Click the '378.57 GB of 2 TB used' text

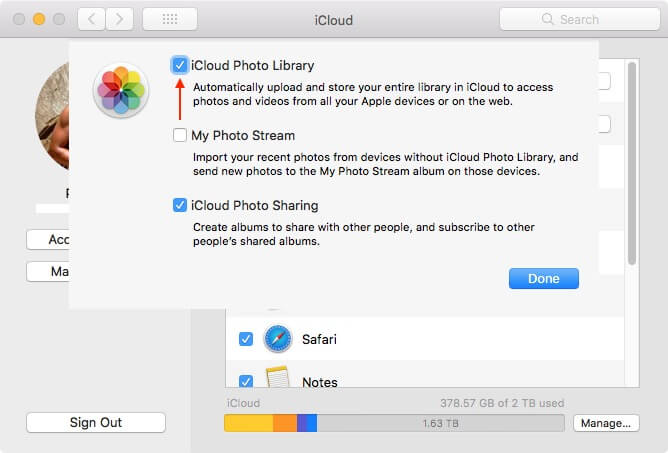coord(502,403)
